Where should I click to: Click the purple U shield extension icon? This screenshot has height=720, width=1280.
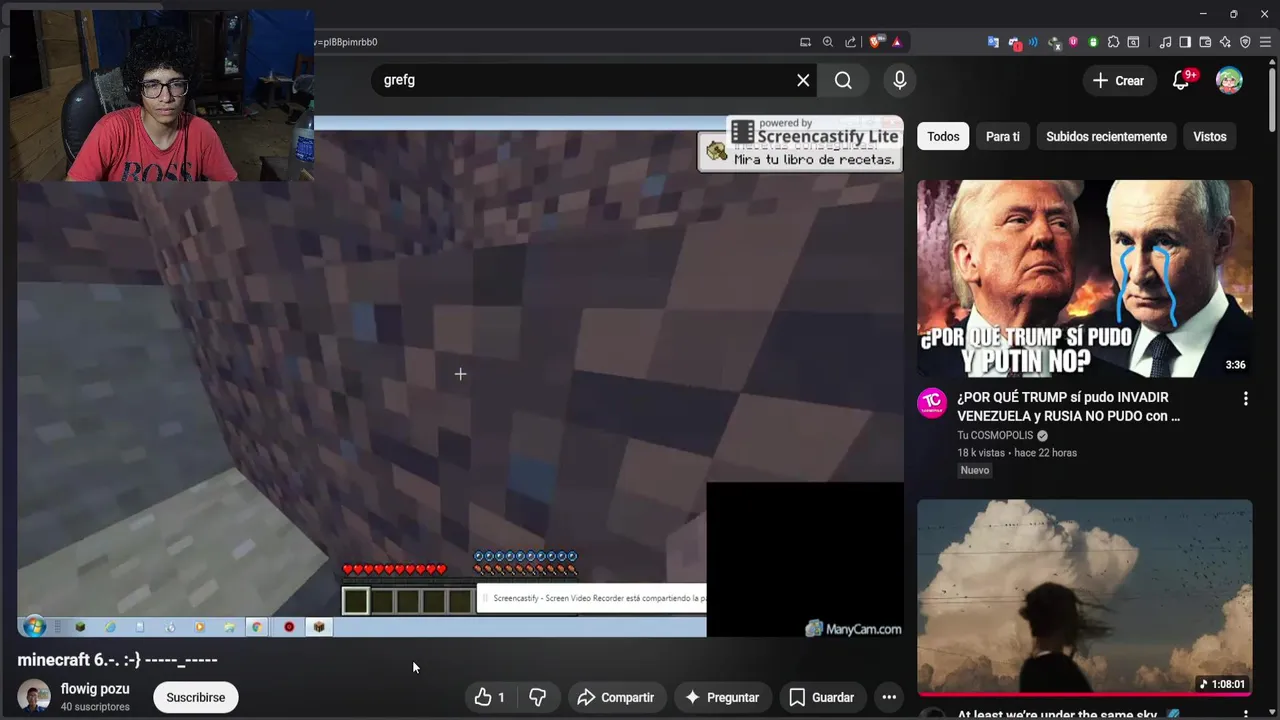click(1073, 42)
